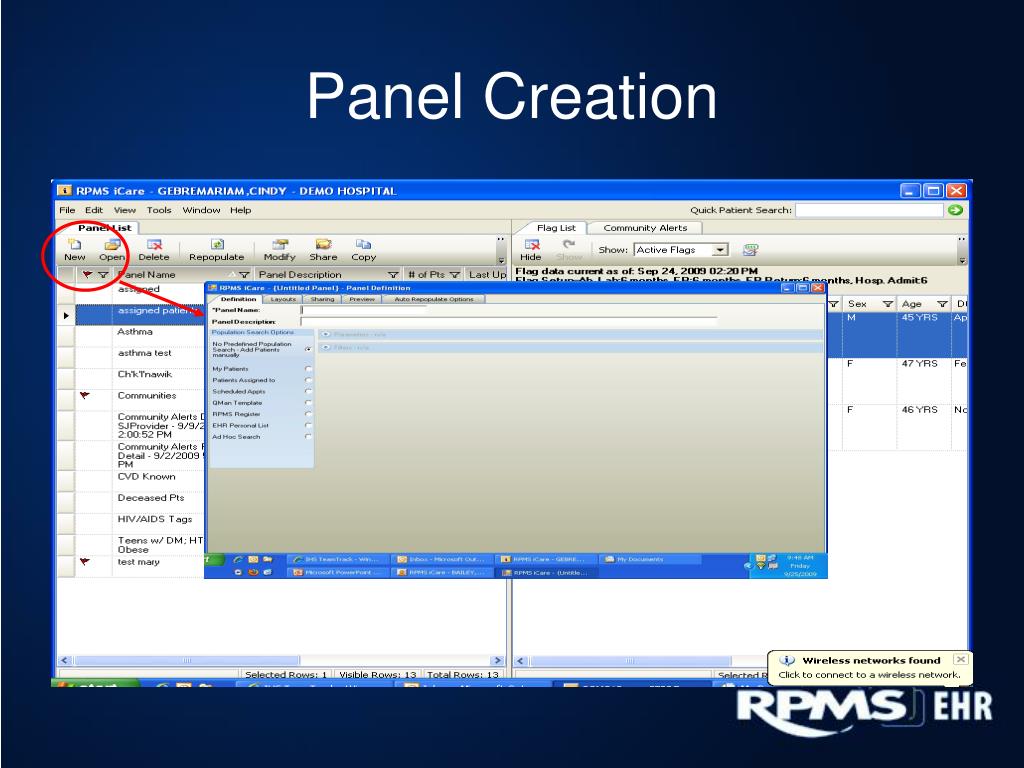Click the Open panel icon
Image resolution: width=1024 pixels, height=768 pixels.
pos(112,244)
